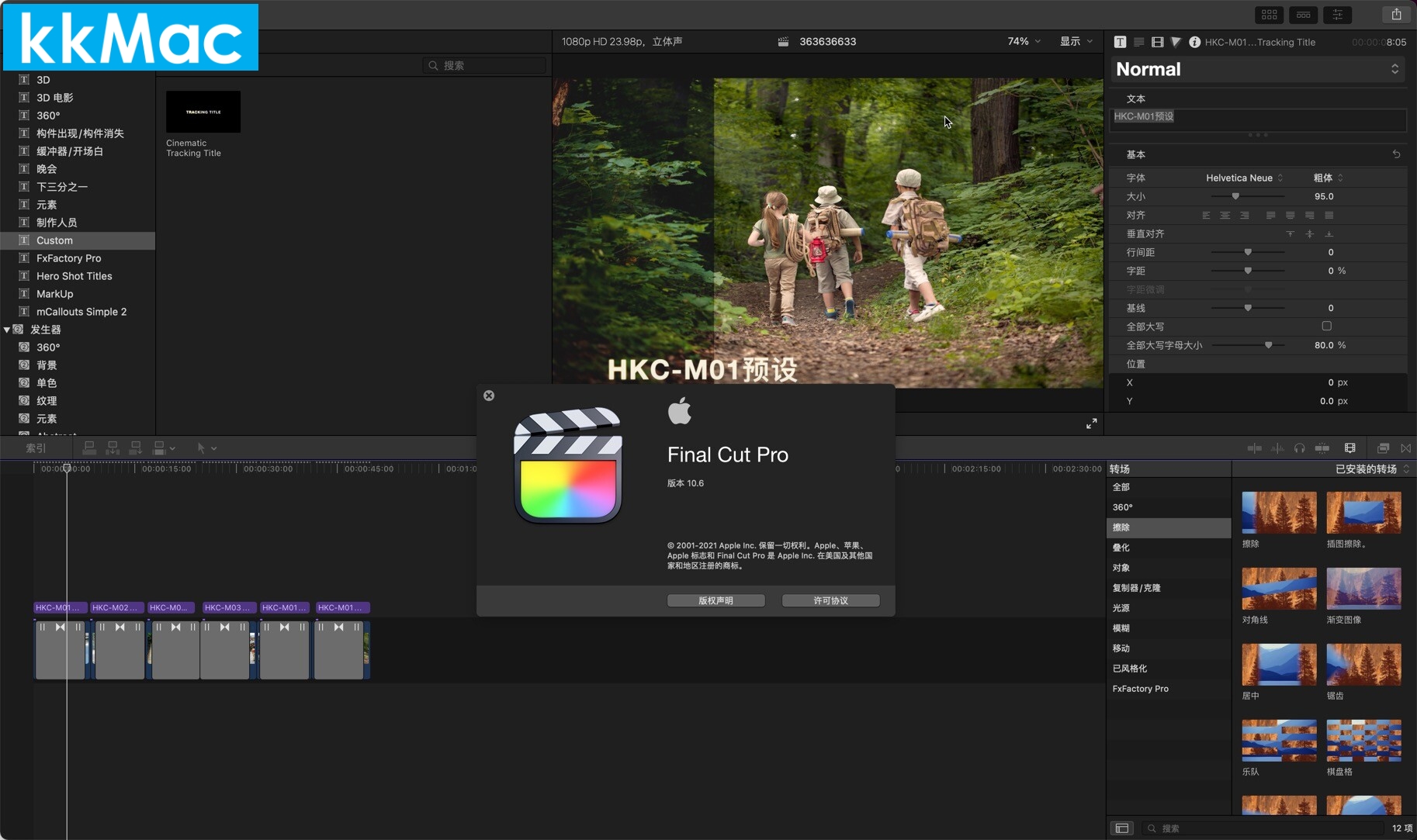The height and width of the screenshot is (840, 1417).
Task: Toggle inspector sliders button in toolbar
Action: pyautogui.click(x=1338, y=14)
